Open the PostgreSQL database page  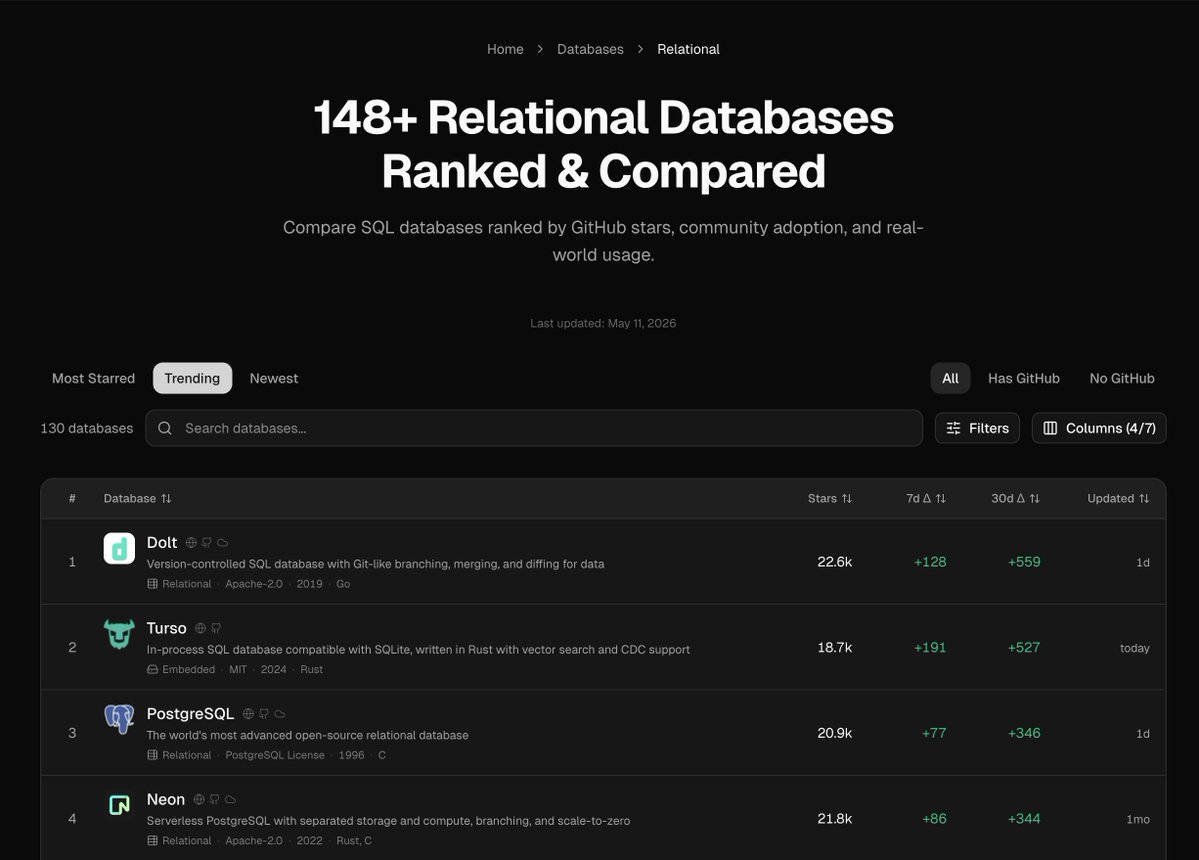[190, 713]
